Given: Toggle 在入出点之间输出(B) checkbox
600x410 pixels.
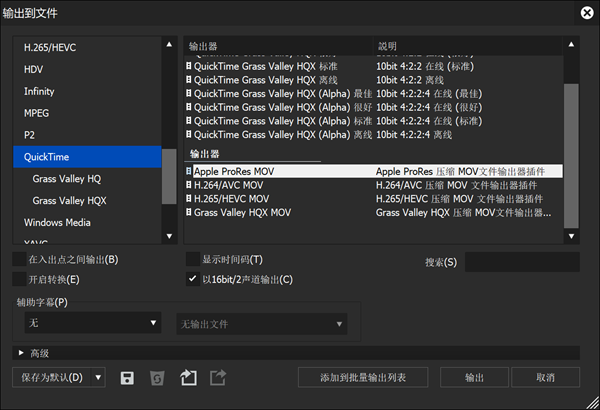Looking at the screenshot, I should click(x=19, y=259).
